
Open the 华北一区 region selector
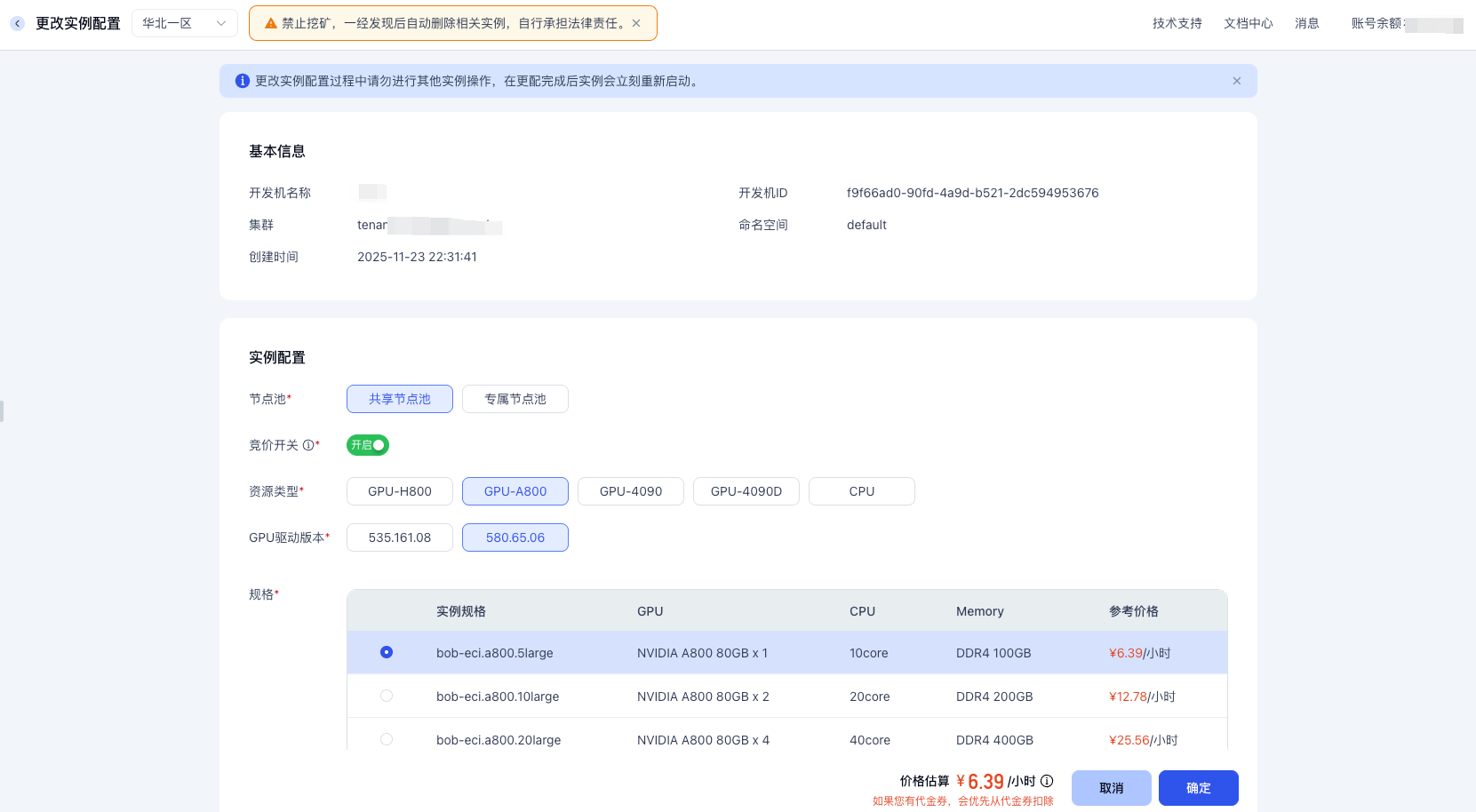(x=184, y=22)
